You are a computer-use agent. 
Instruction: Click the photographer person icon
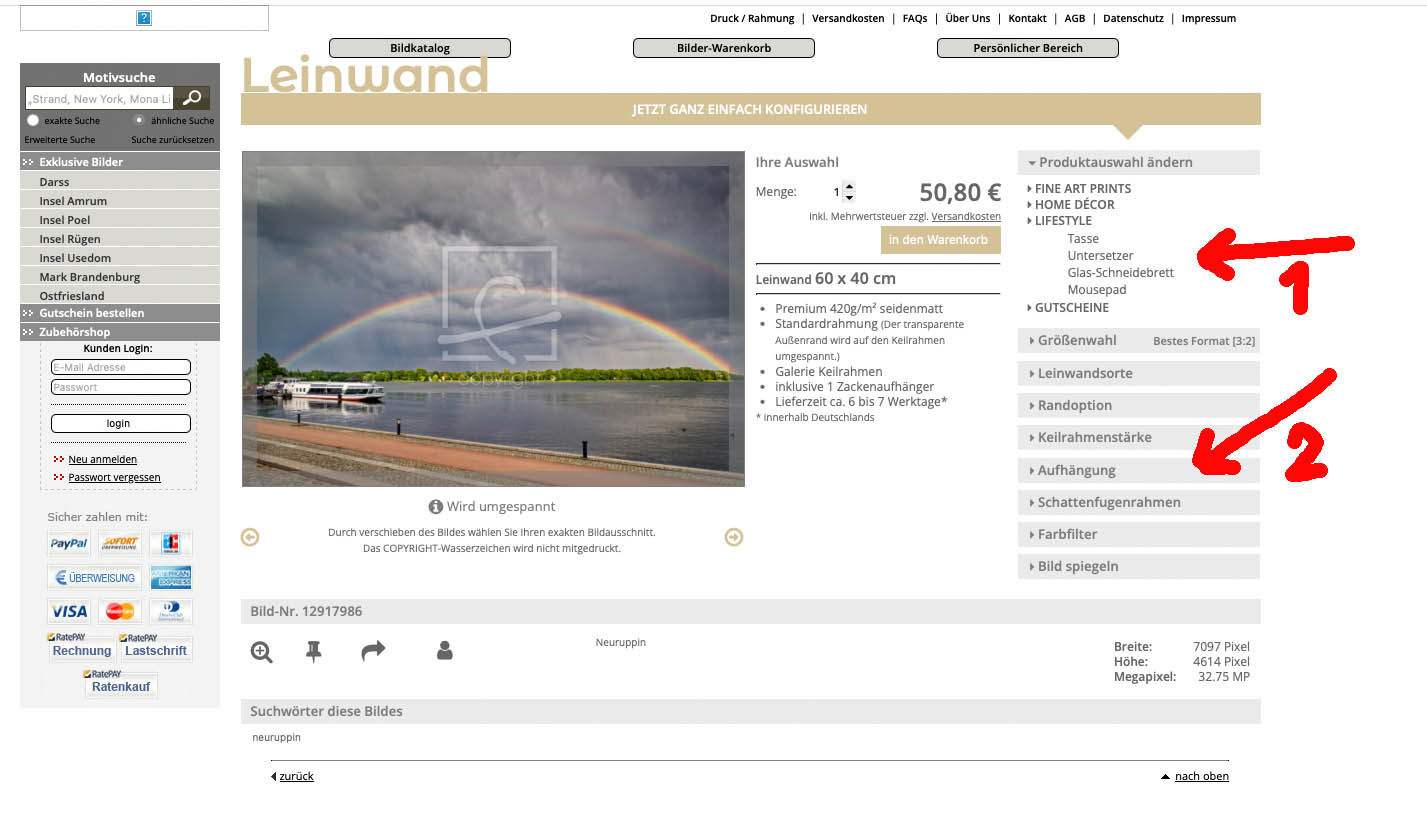click(445, 651)
